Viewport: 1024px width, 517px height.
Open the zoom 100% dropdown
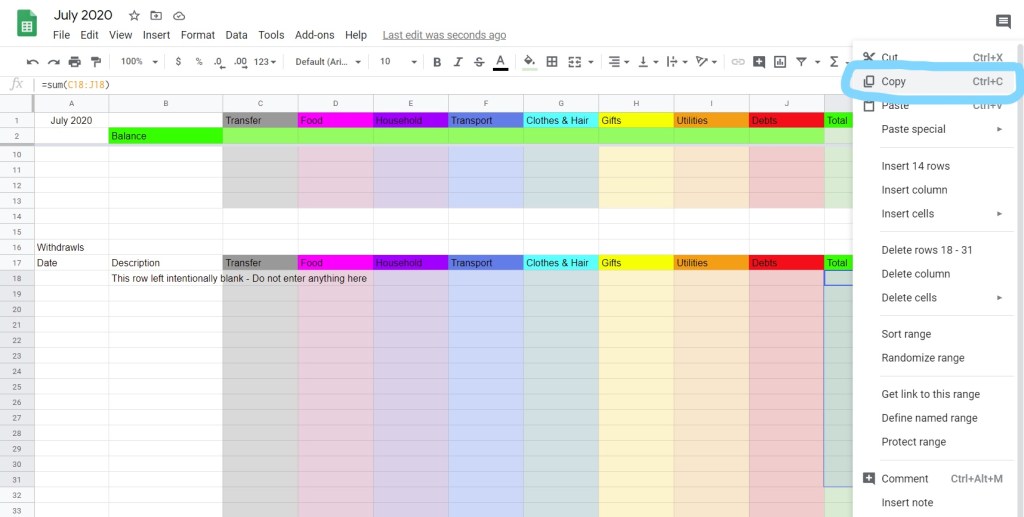[138, 62]
